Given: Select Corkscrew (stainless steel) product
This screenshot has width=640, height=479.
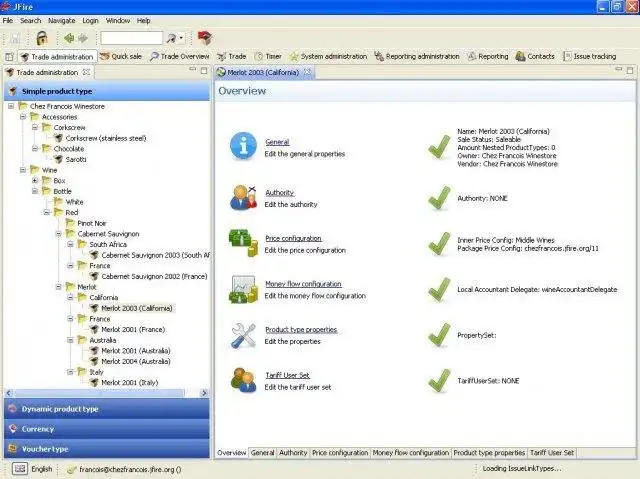Looking at the screenshot, I should [106, 138].
